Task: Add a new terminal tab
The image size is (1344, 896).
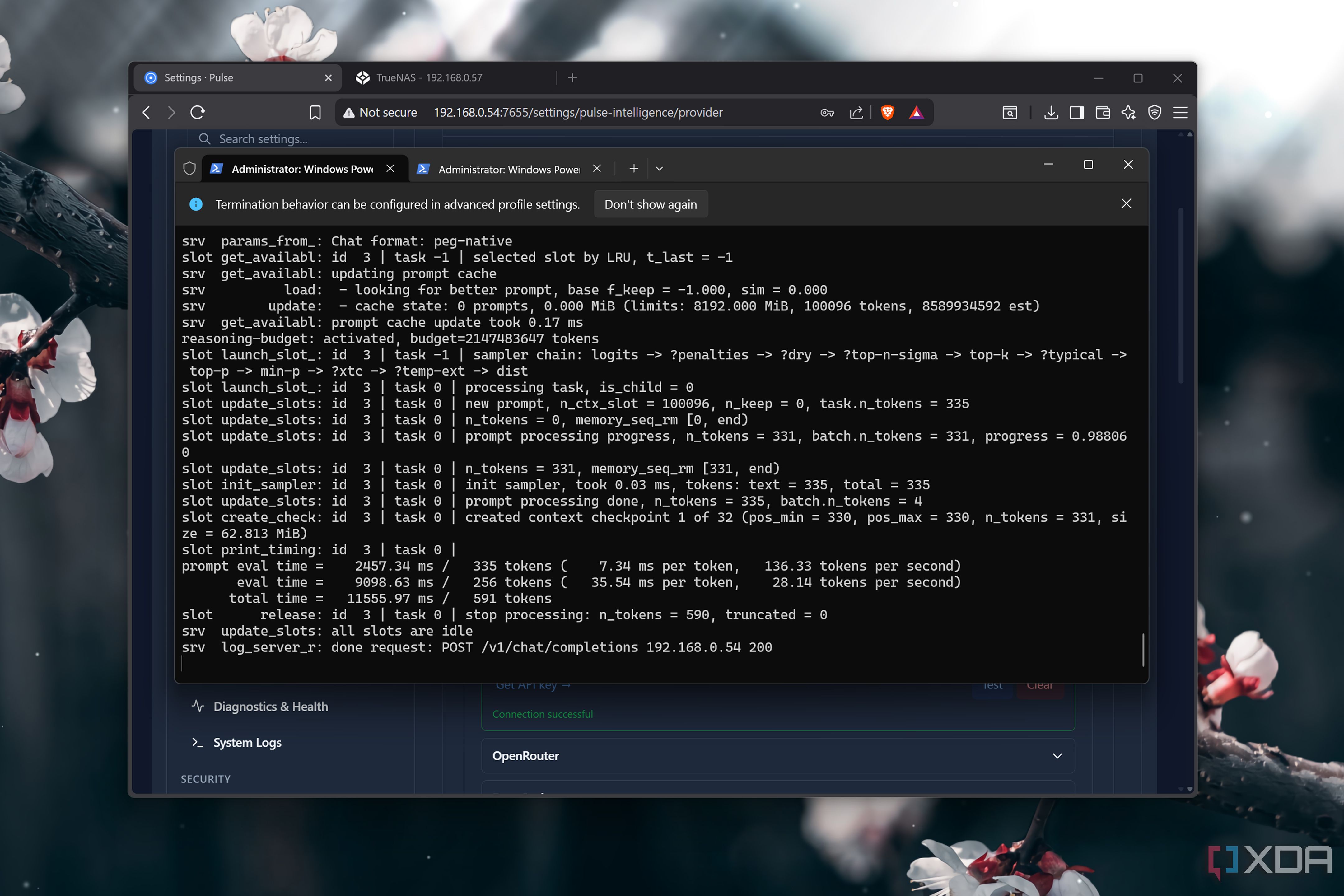Action: click(x=634, y=169)
